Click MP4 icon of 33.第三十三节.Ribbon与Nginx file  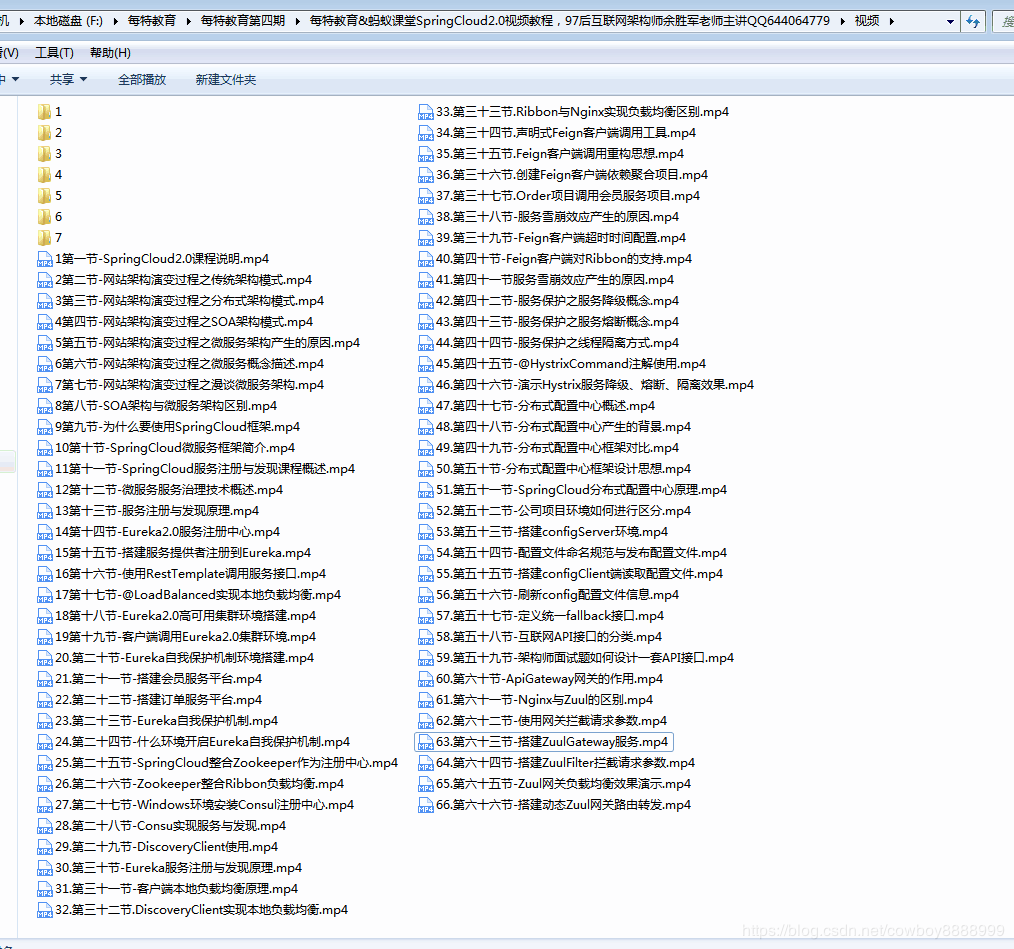426,113
